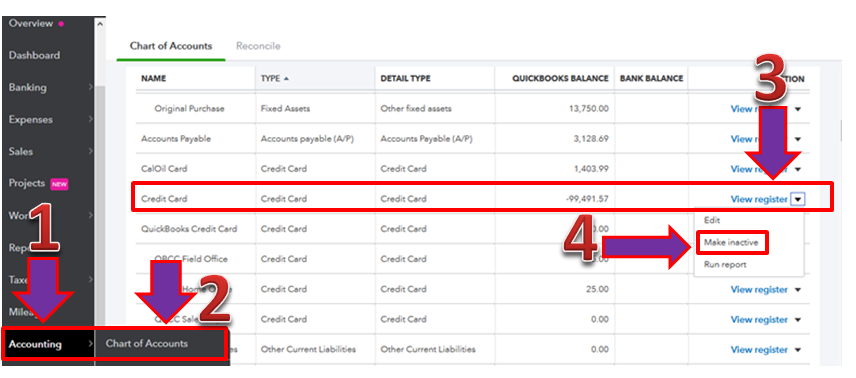Viewport: 856px width, 378px height.
Task: Select the Credit Card account name
Action: click(164, 199)
